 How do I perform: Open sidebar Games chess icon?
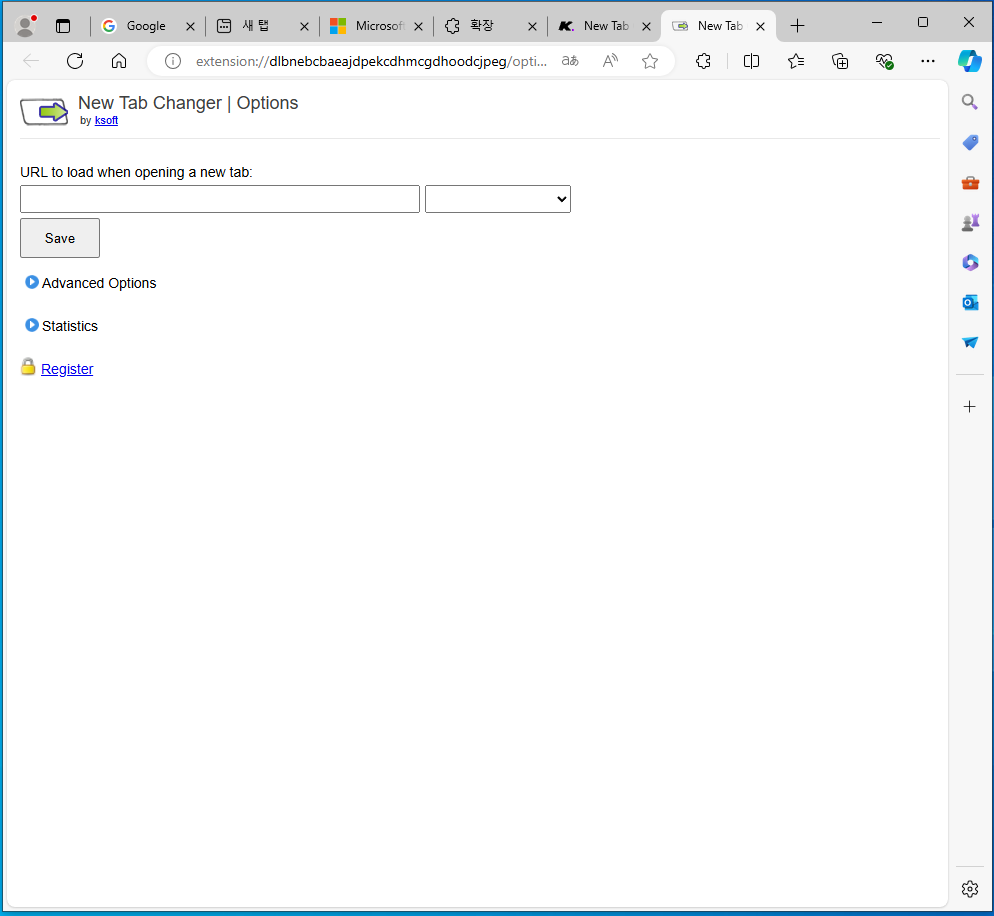tap(970, 223)
